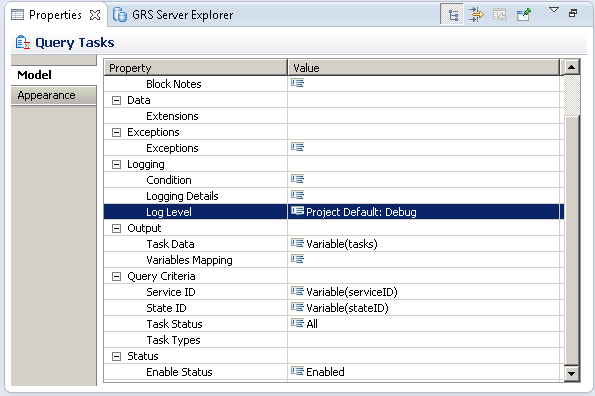
Task: Collapse the Status category
Action: [116, 356]
